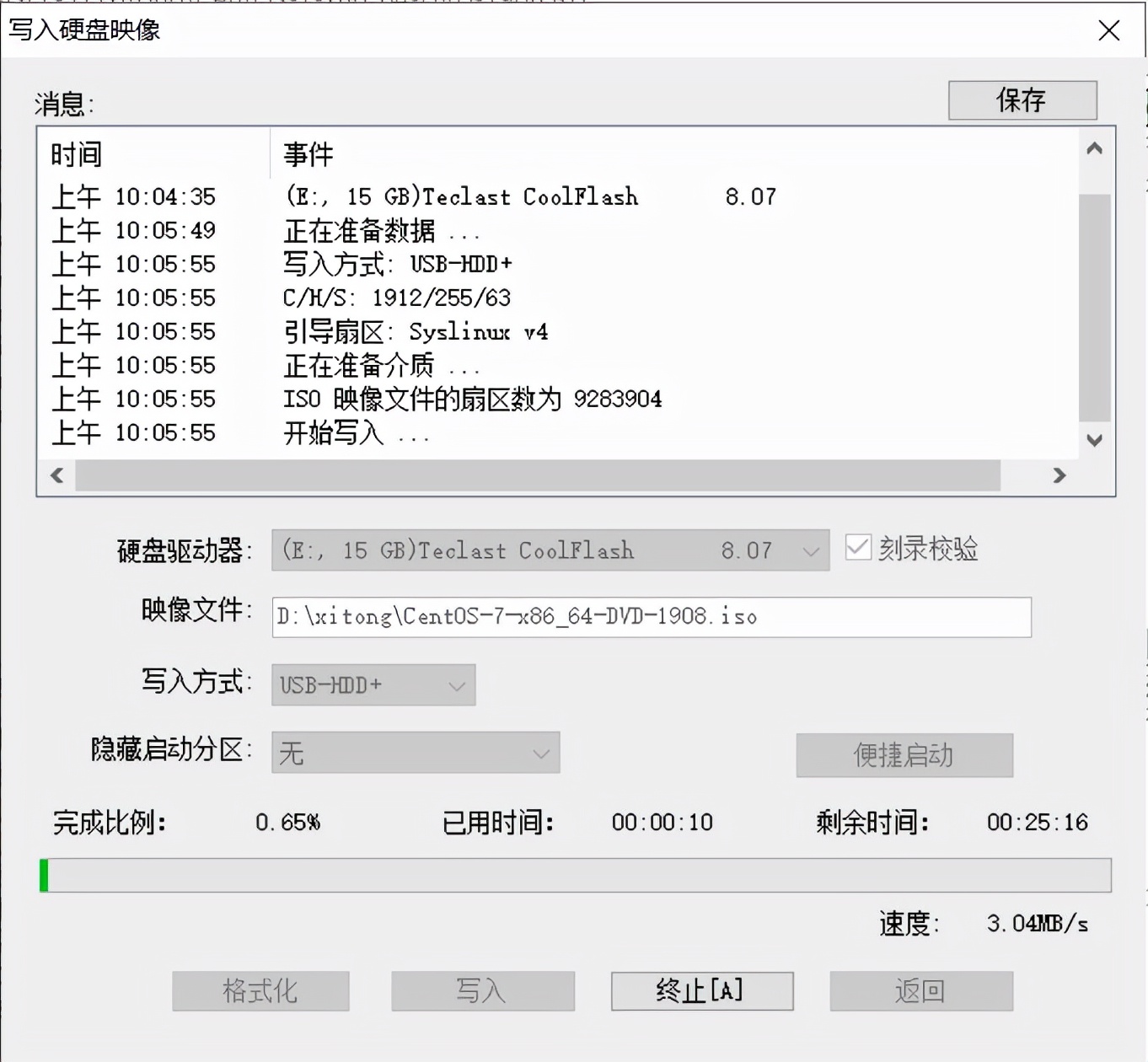Enable the 刻录校验 verification checkbox
Image resolution: width=1148 pixels, height=1062 pixels.
click(x=857, y=548)
